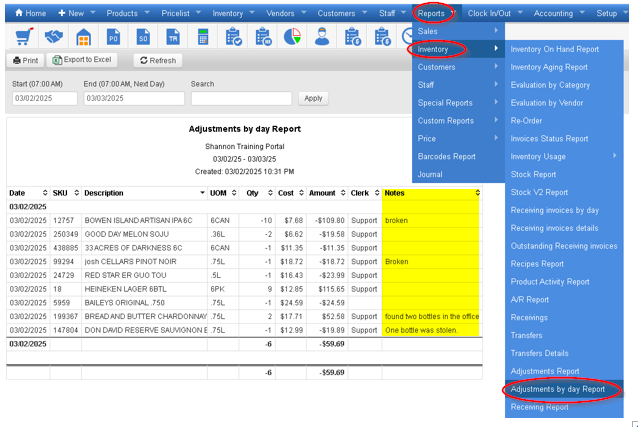Focus the Search input field
The height and width of the screenshot is (427, 638).
242,99
